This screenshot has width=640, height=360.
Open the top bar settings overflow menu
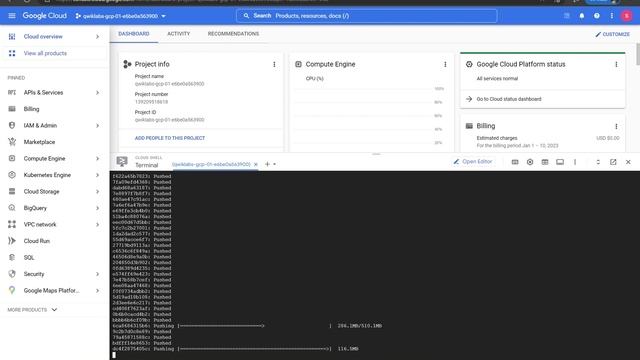click(x=611, y=16)
